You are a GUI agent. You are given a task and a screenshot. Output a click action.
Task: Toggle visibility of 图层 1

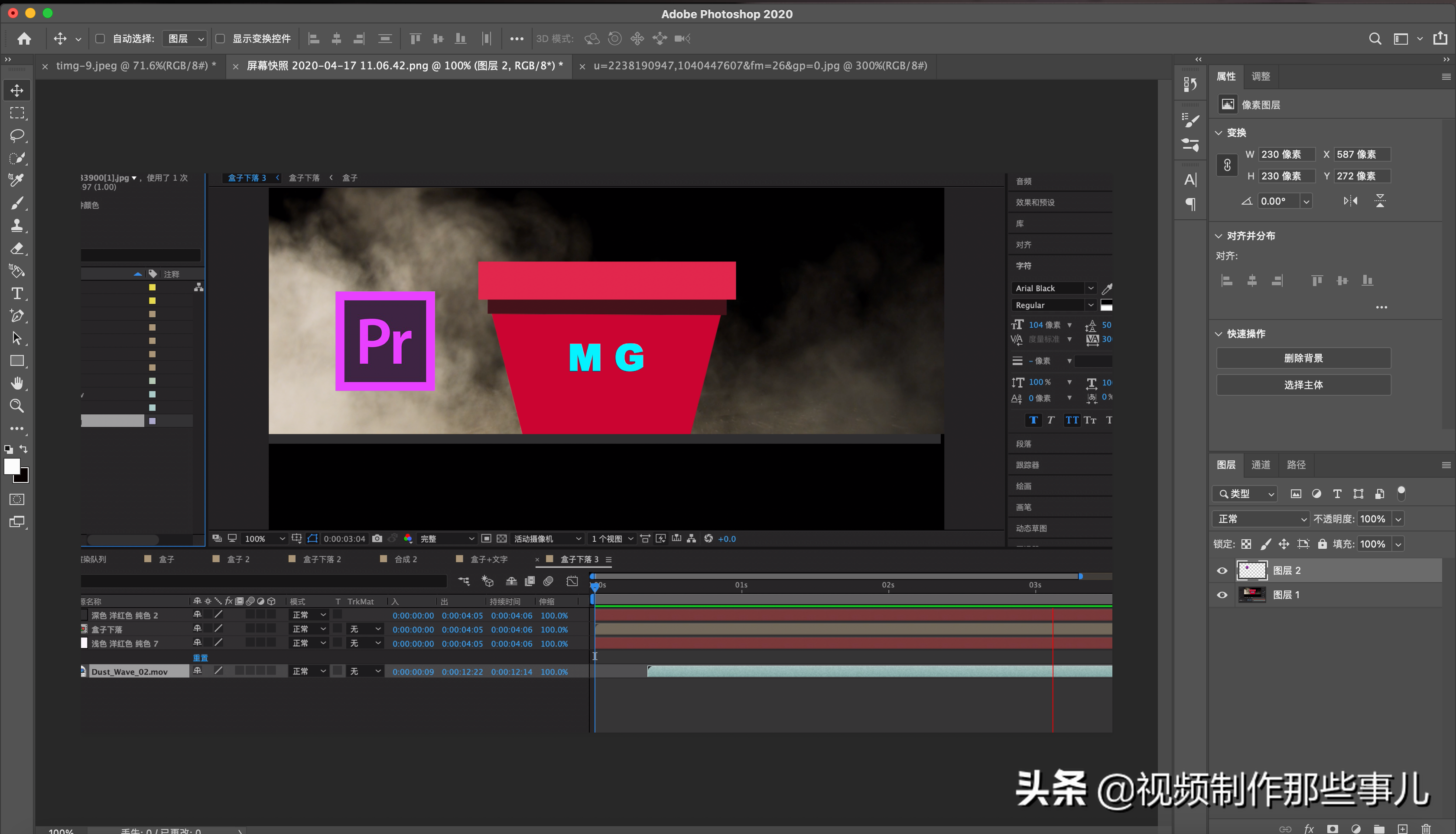1222,594
